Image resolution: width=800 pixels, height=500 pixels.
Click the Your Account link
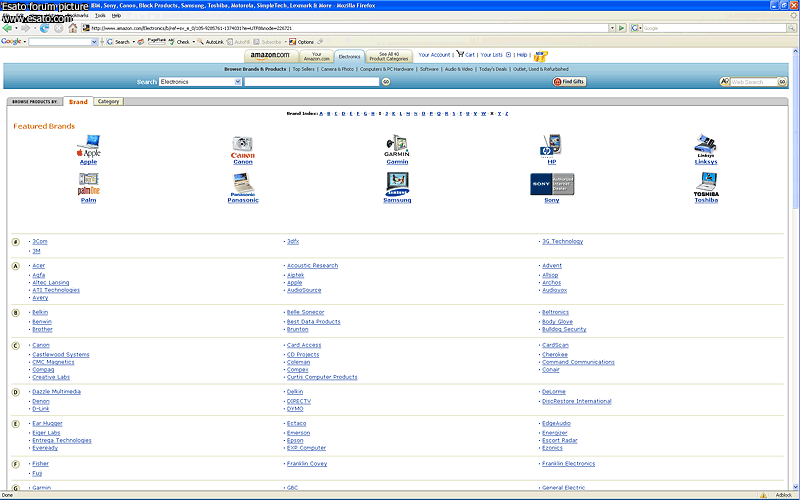pyautogui.click(x=434, y=55)
